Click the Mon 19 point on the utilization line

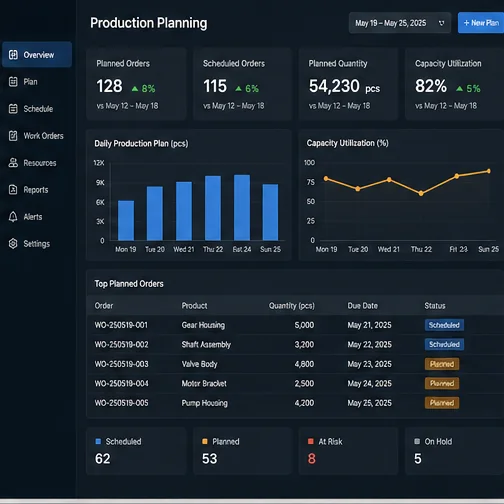coord(326,179)
